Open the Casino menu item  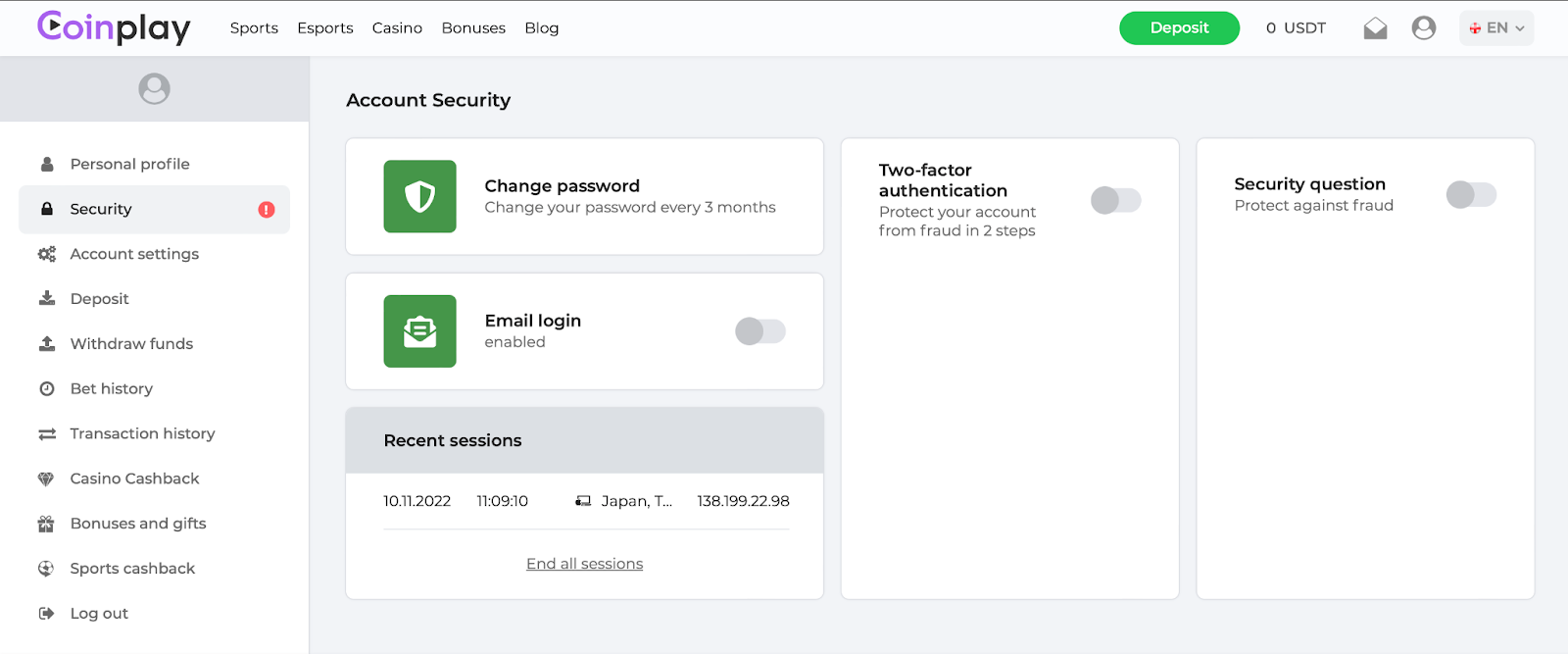pos(397,28)
